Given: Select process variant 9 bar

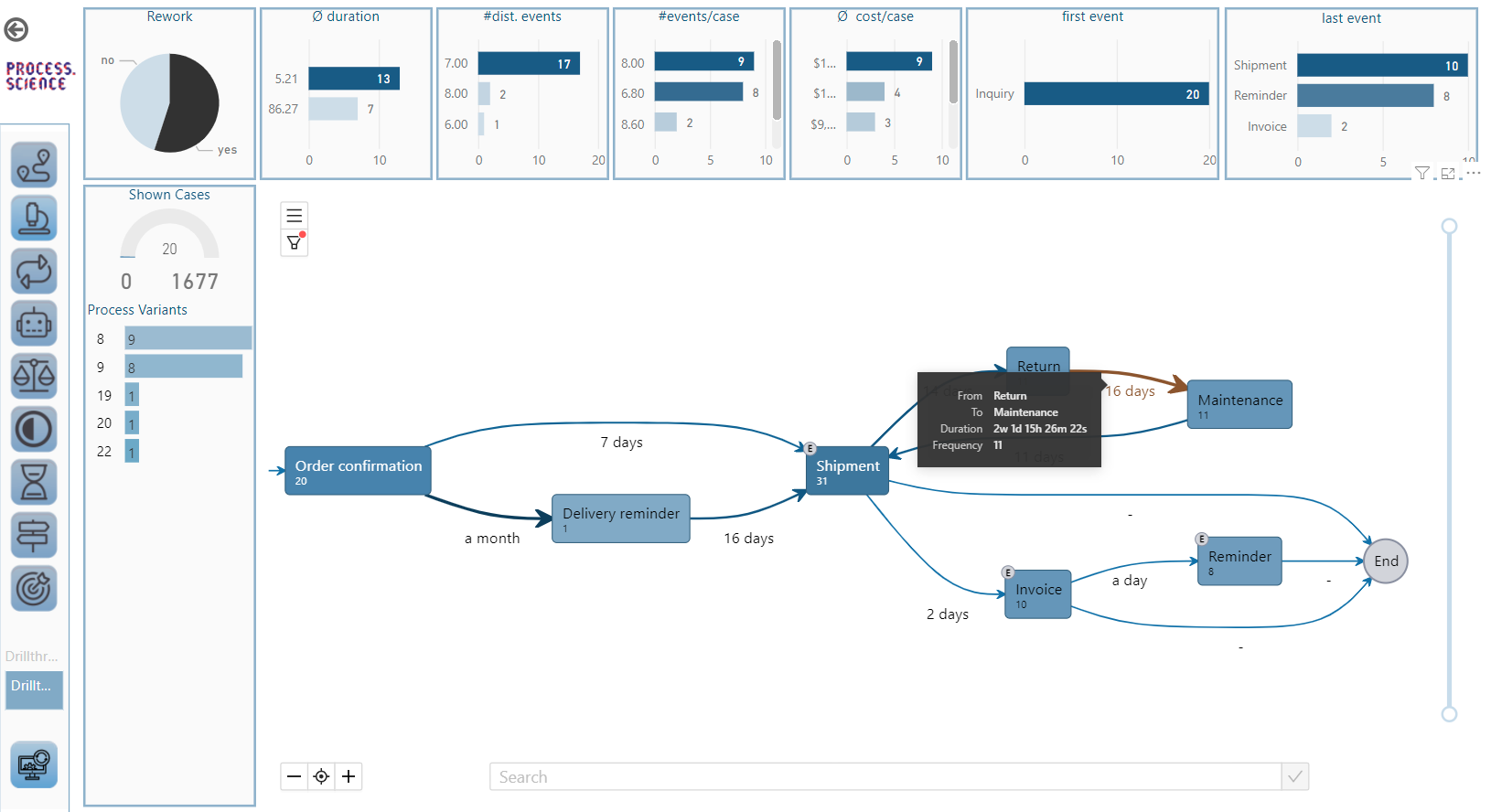Looking at the screenshot, I should 184,367.
